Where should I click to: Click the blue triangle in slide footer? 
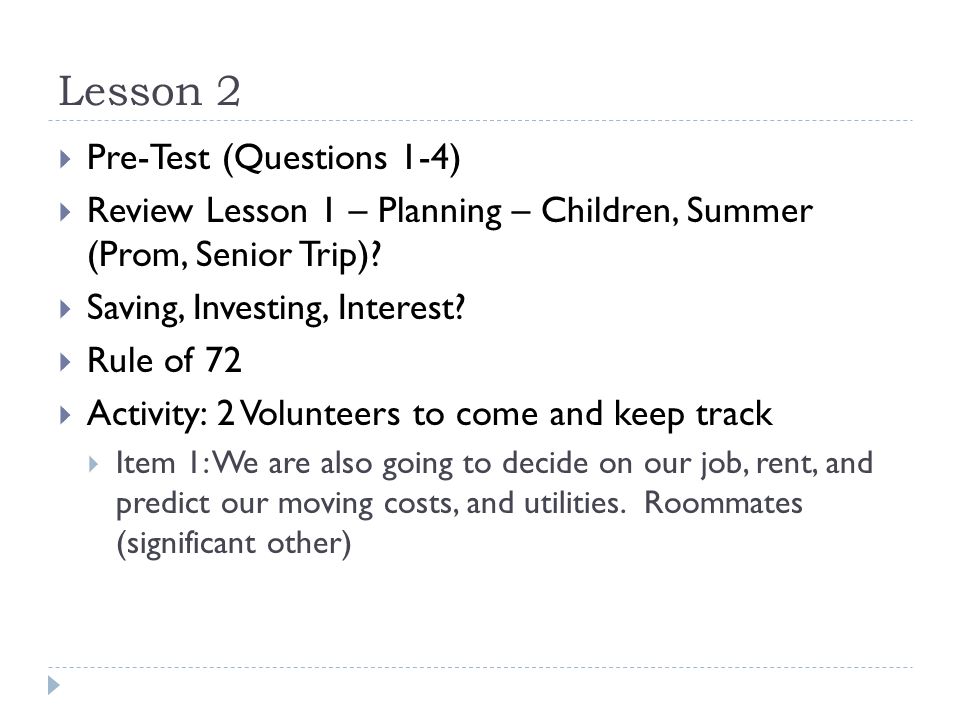tap(54, 685)
